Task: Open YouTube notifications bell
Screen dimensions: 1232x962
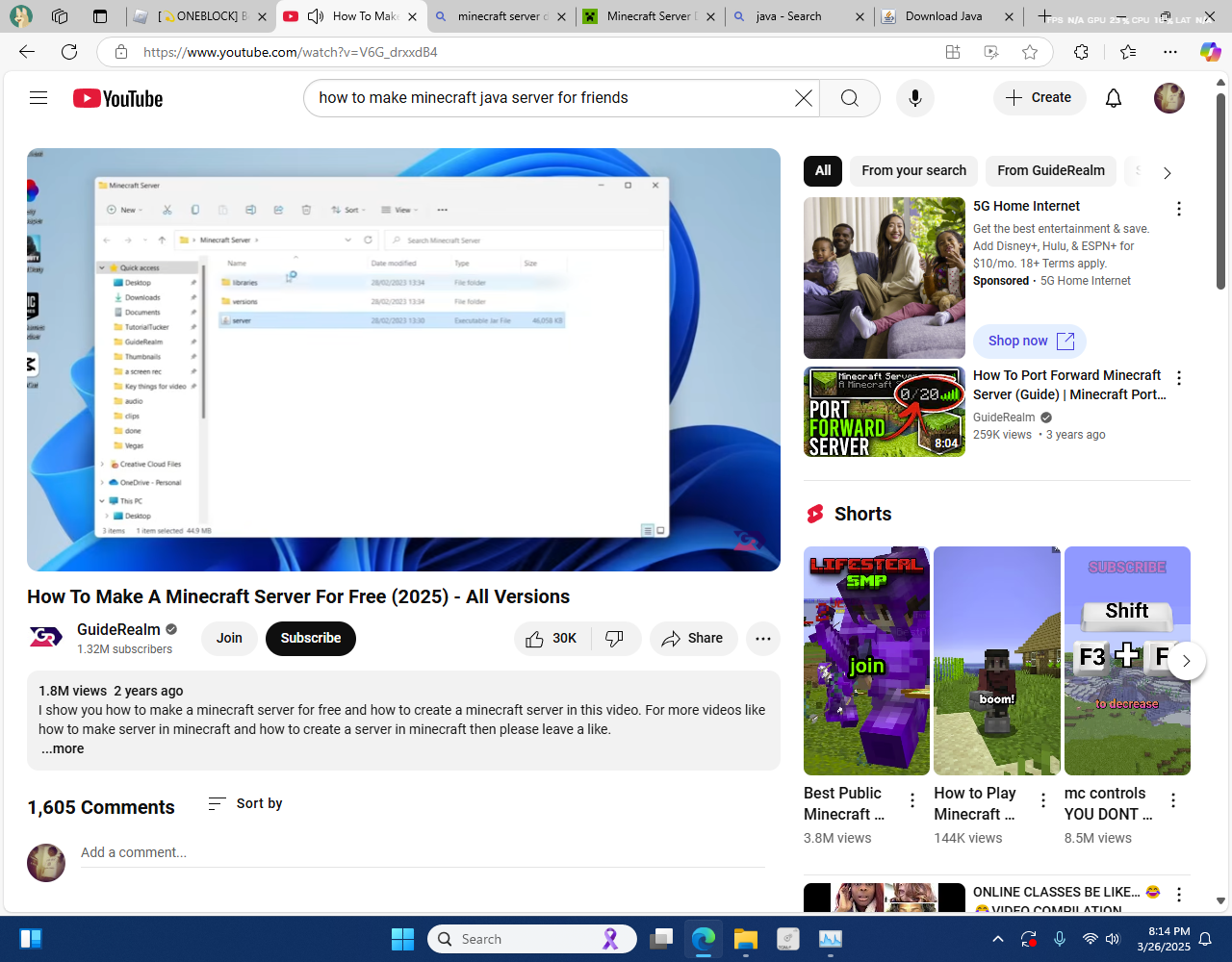Action: tap(1114, 98)
